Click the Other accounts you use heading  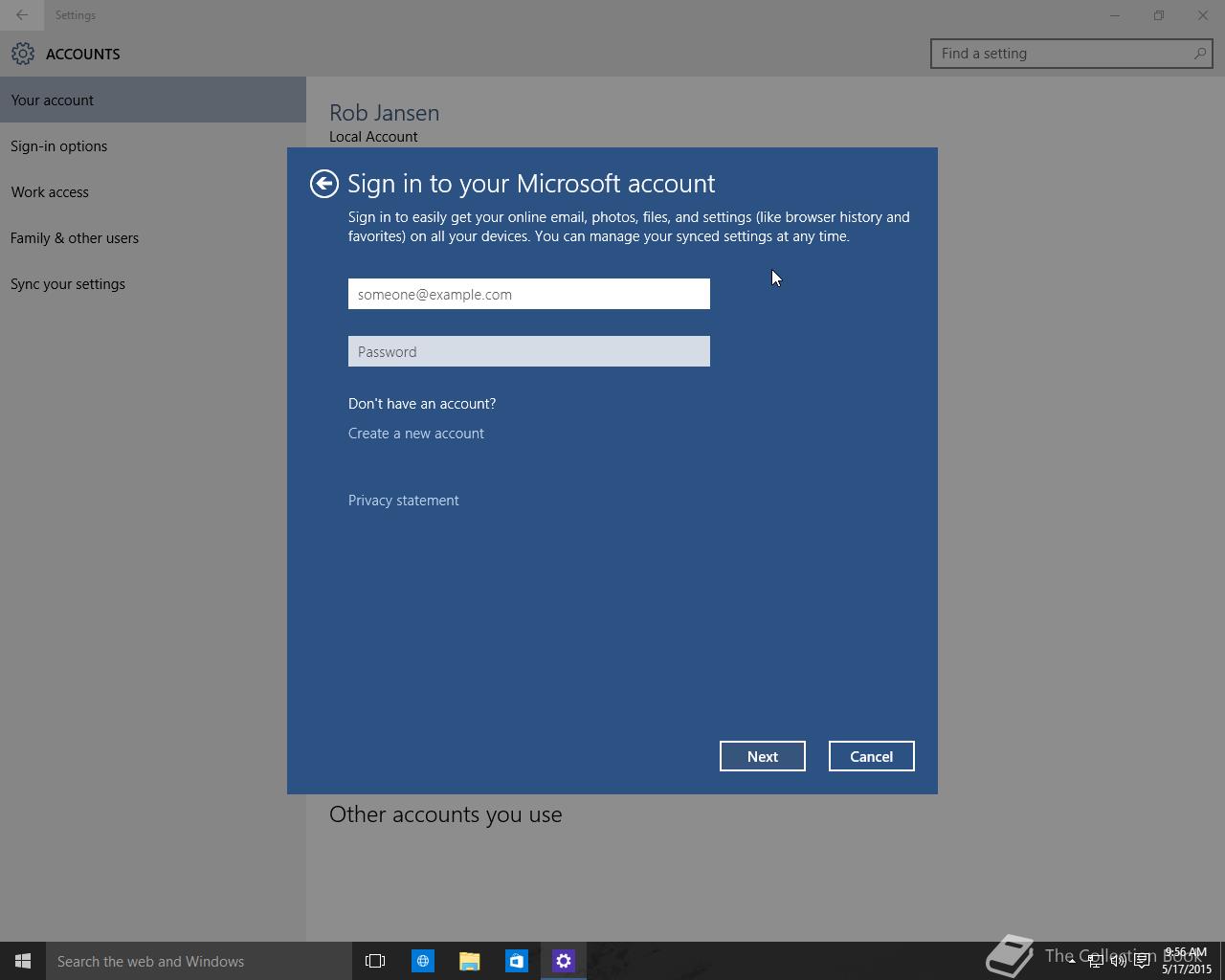pyautogui.click(x=446, y=814)
